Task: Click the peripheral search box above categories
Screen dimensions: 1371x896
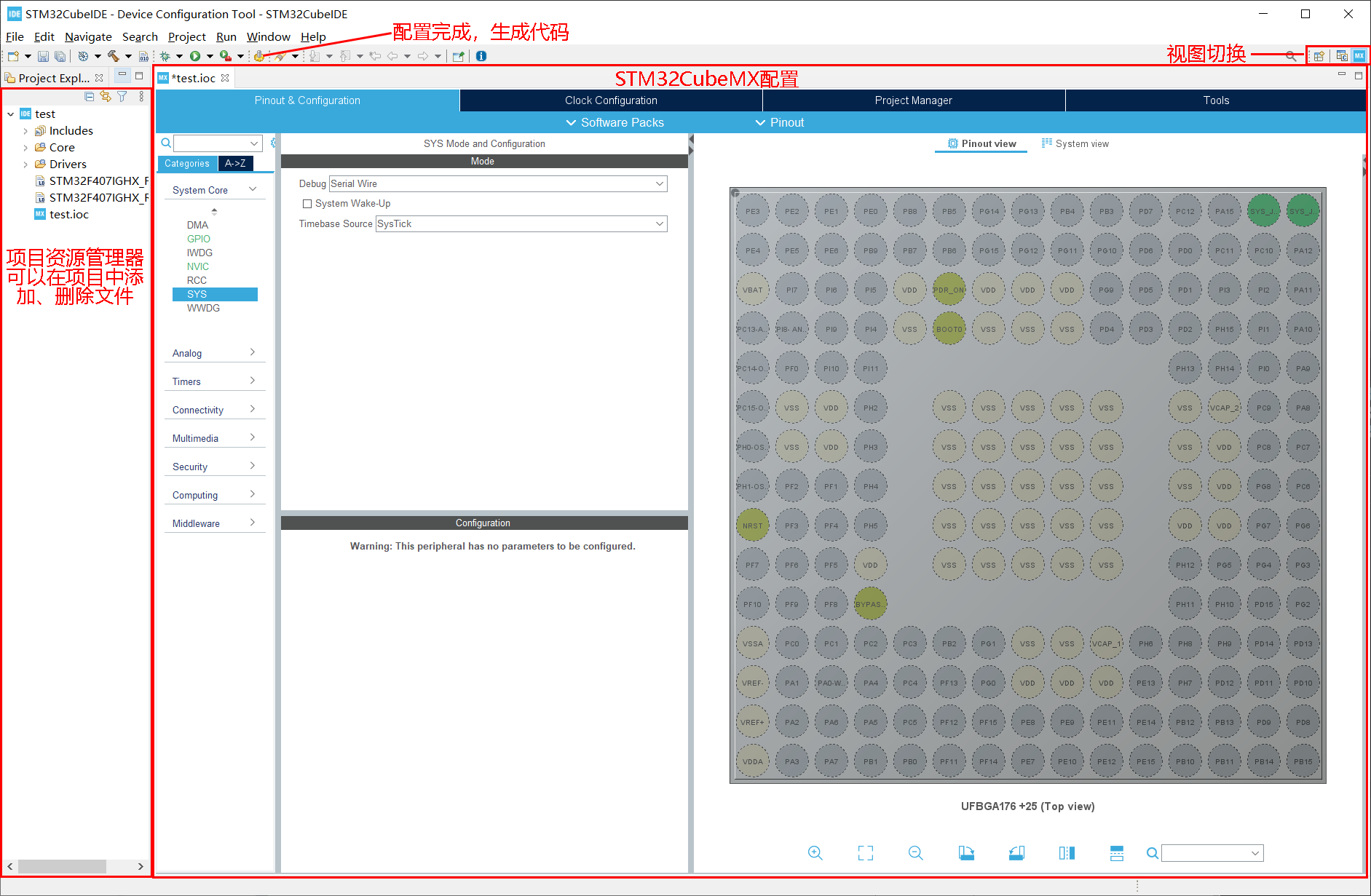Action: pos(218,143)
